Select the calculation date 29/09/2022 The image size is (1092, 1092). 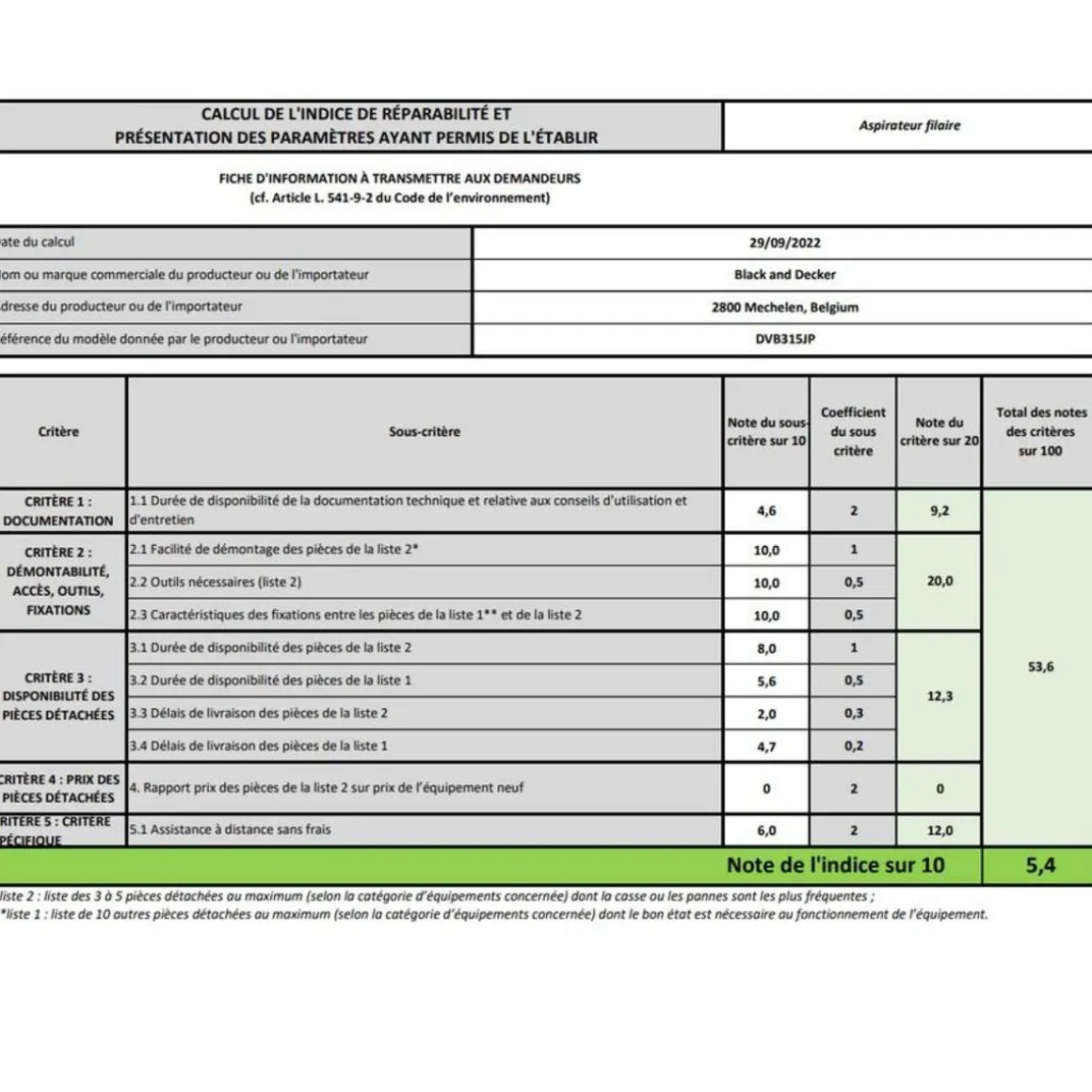(784, 243)
